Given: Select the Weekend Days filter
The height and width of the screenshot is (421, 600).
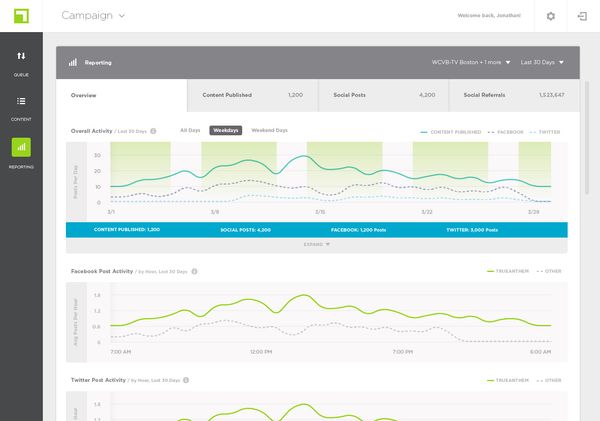Looking at the screenshot, I should coord(269,131).
